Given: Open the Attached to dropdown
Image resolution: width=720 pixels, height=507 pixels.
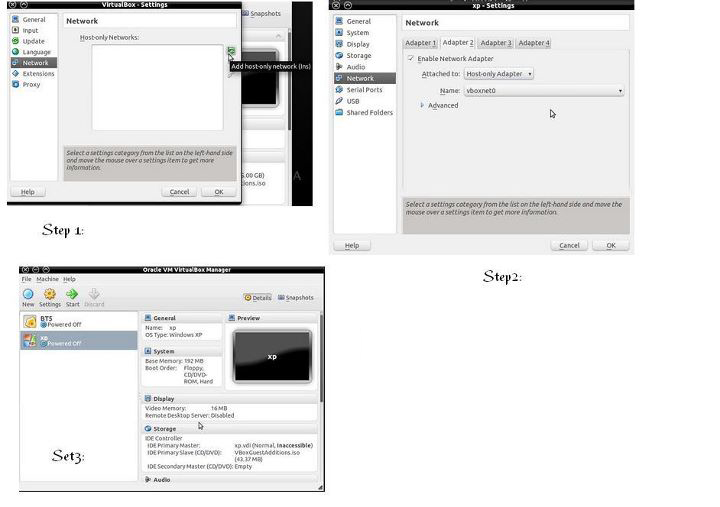Looking at the screenshot, I should [499, 73].
